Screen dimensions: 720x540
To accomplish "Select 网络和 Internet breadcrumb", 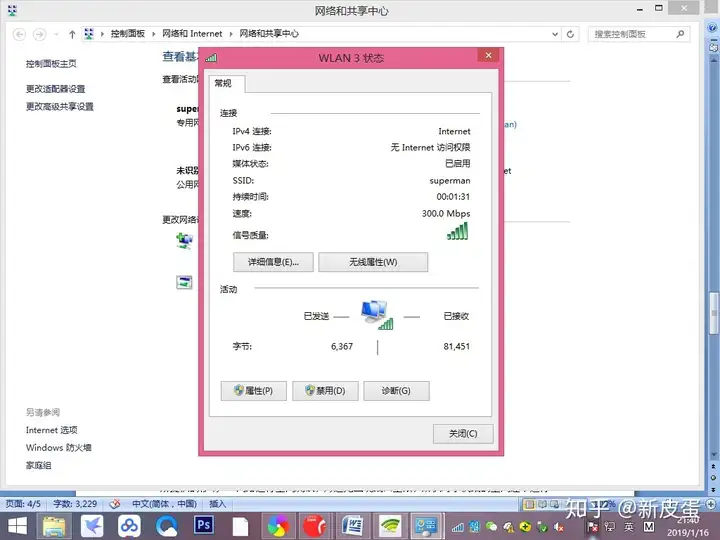I will (x=192, y=34).
